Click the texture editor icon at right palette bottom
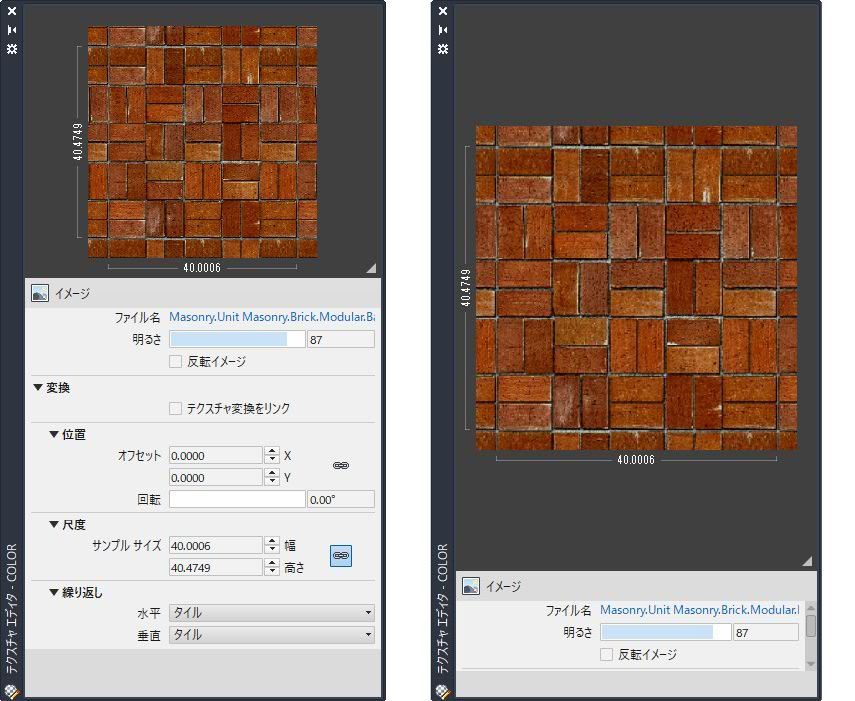This screenshot has width=855, height=701. (x=443, y=692)
